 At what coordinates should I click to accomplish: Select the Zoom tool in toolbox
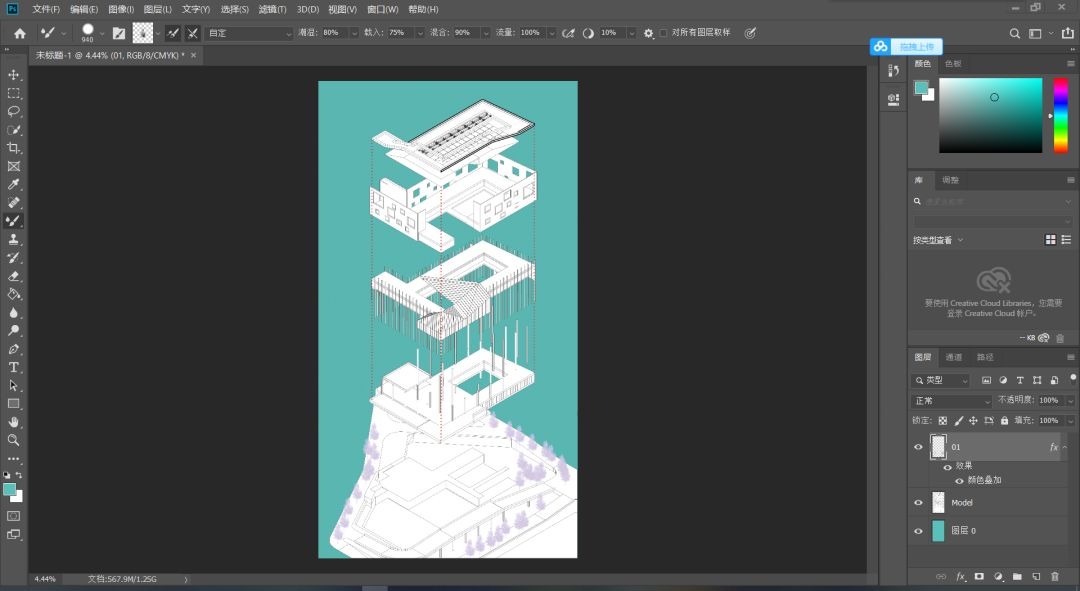(x=14, y=439)
